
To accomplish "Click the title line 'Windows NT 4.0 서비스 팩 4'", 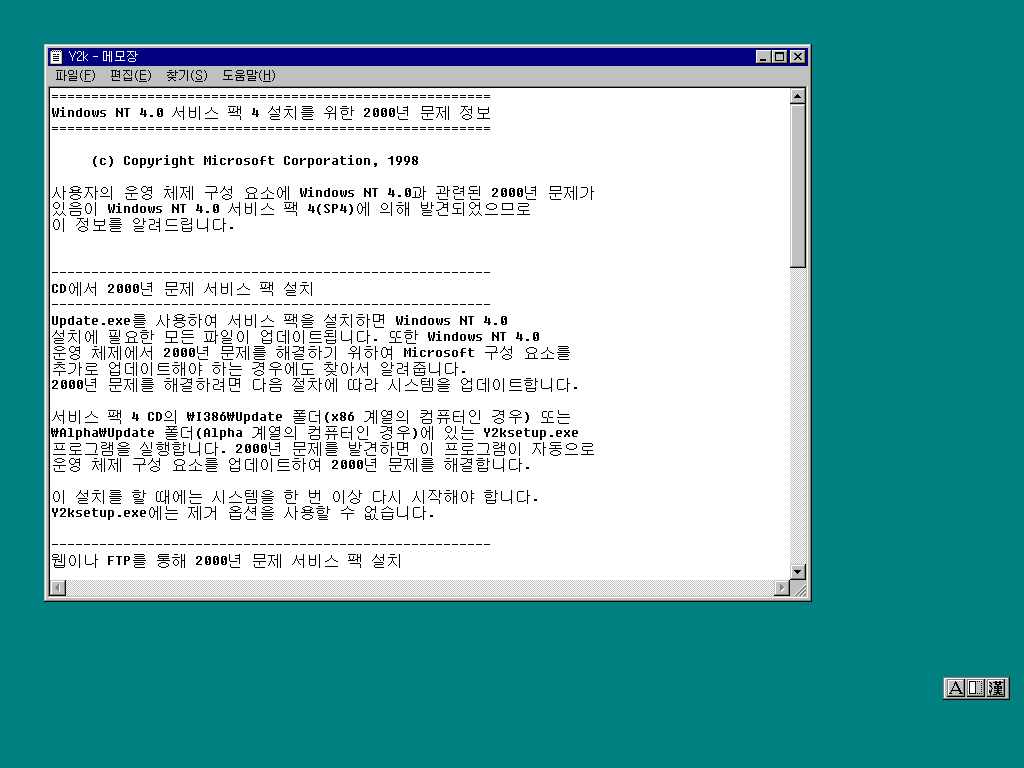I will pyautogui.click(x=155, y=113).
